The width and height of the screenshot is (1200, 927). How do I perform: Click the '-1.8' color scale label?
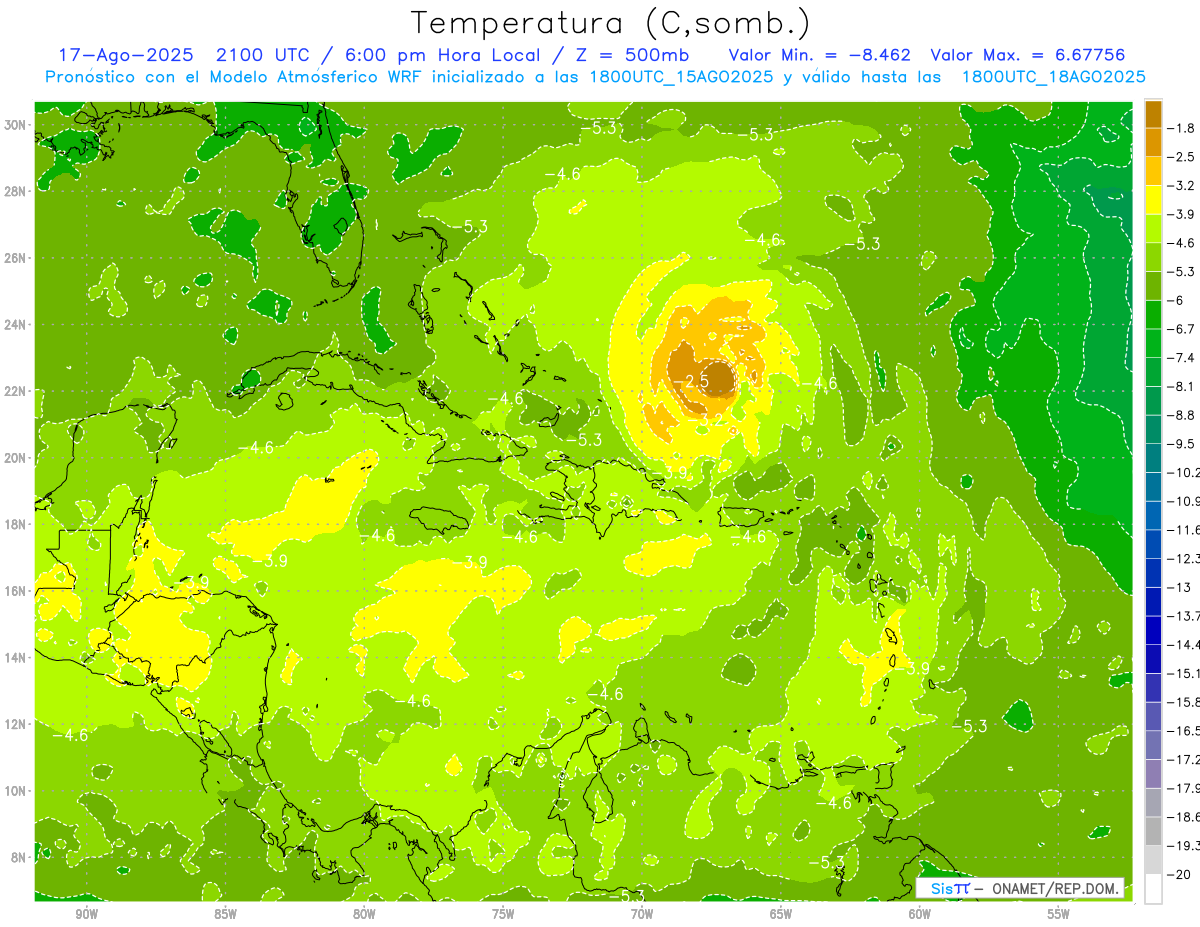click(1183, 128)
